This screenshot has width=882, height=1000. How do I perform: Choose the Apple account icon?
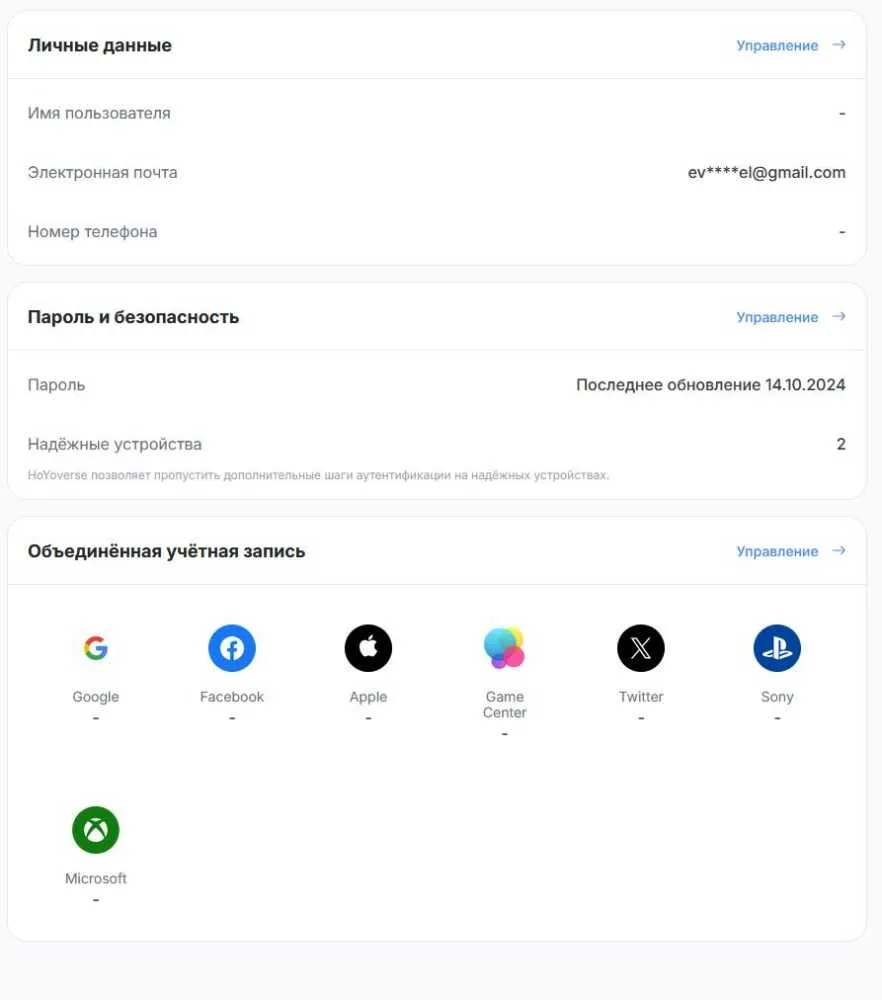point(368,648)
